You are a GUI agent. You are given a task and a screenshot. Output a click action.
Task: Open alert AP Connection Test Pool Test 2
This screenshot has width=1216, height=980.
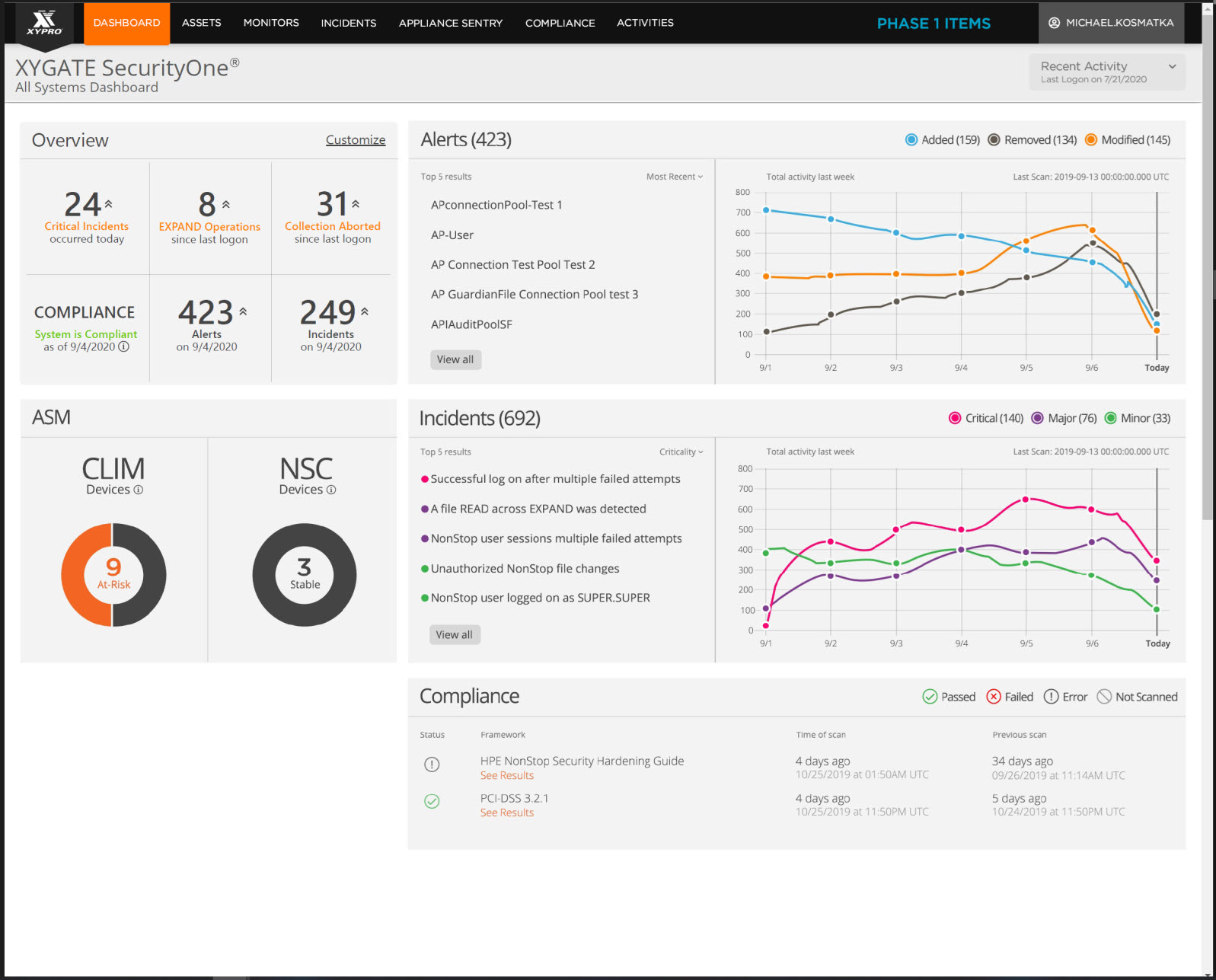[513, 265]
